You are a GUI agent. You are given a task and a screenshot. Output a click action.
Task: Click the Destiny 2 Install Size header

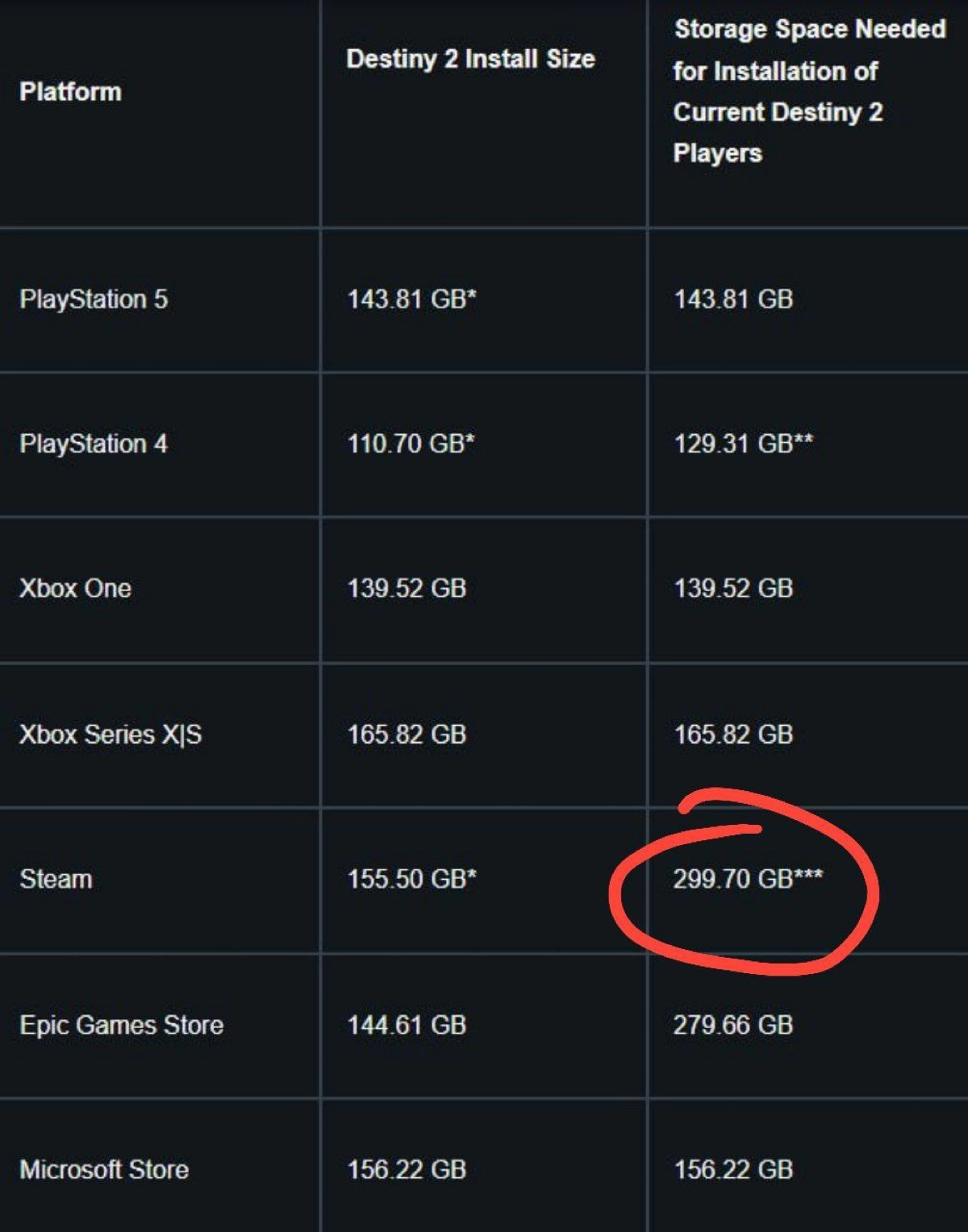[x=470, y=59]
